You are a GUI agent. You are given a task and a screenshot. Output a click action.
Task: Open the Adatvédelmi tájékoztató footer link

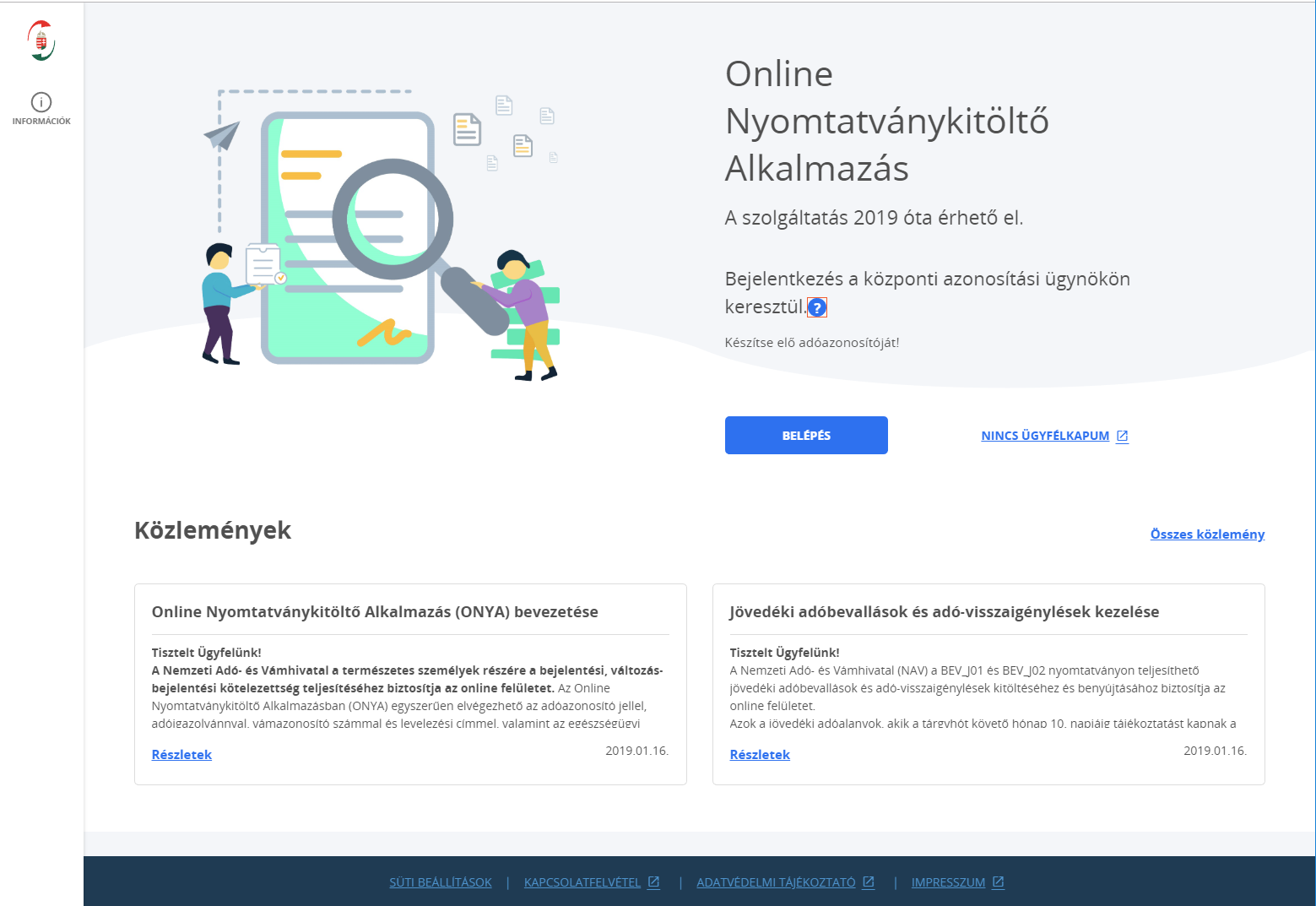coord(776,882)
